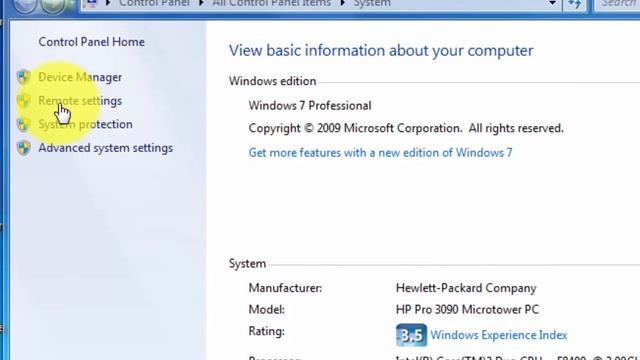Open Remote settings link
This screenshot has width=640, height=360.
[x=80, y=101]
